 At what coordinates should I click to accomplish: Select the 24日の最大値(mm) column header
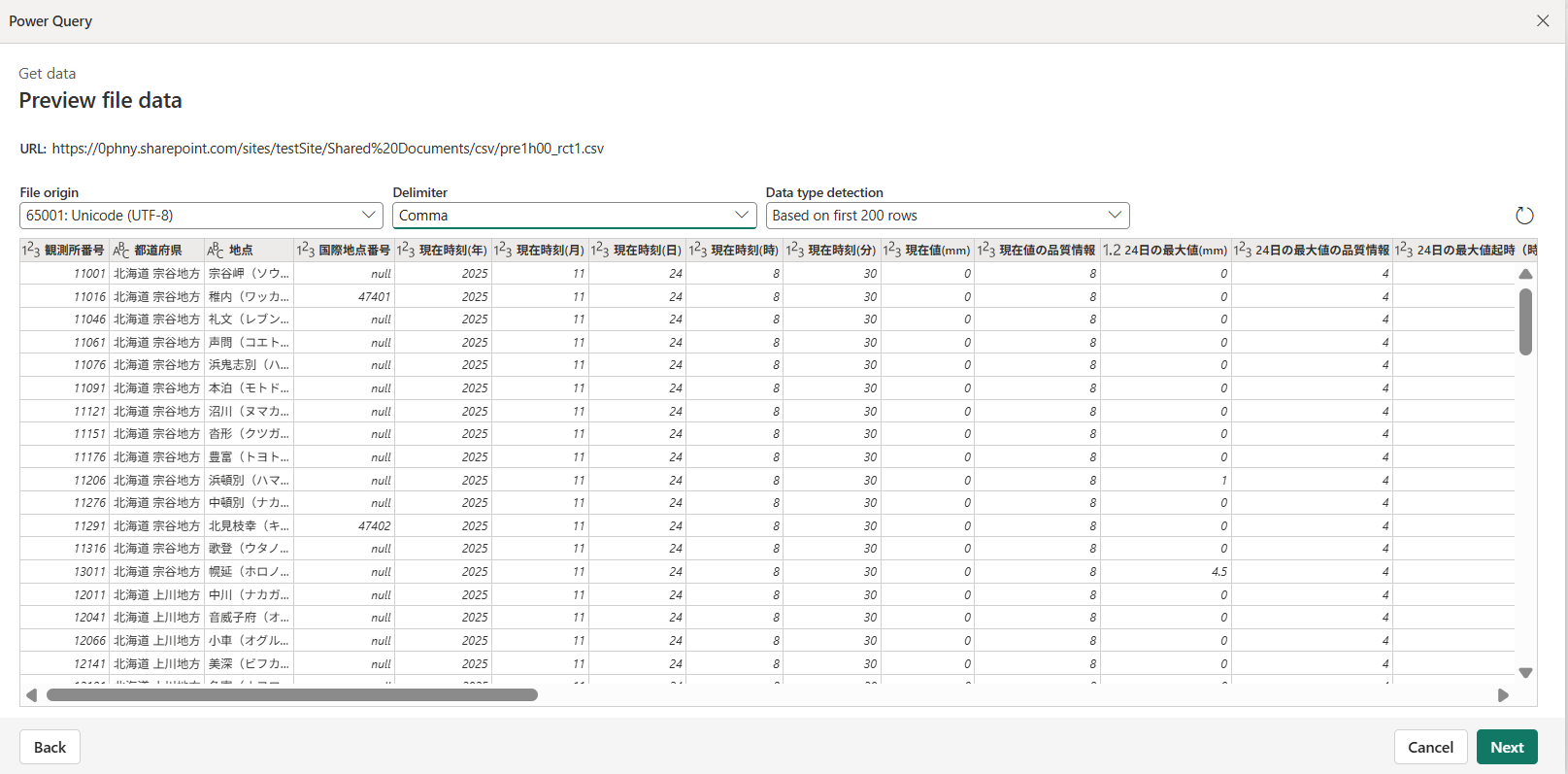1166,251
